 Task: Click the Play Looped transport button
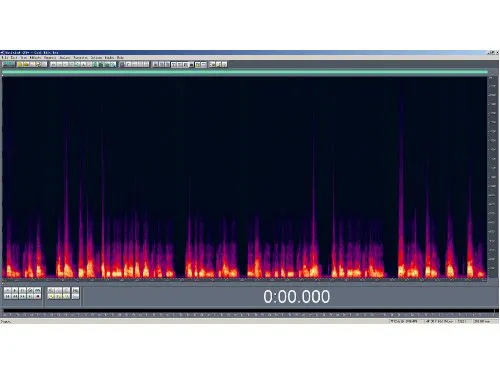click(38, 290)
